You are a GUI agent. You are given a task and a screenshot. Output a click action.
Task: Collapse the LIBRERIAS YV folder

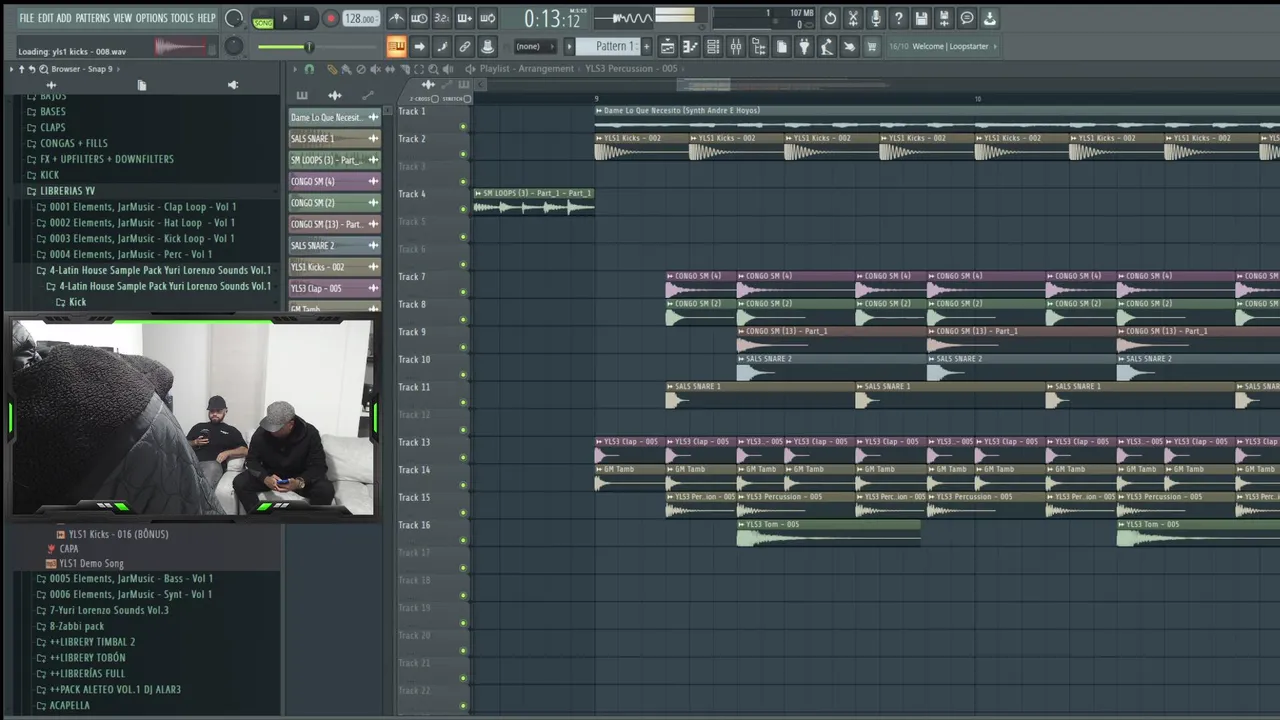pyautogui.click(x=68, y=191)
